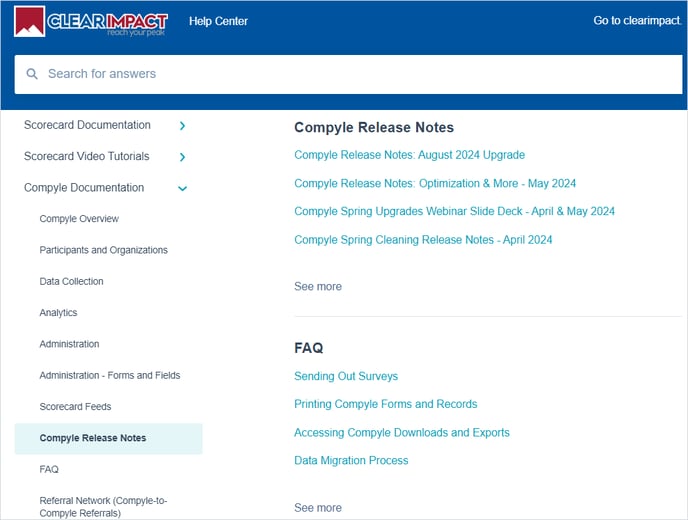Open Spring Cleaning Release Notes April 2024
Viewport: 688px width, 520px height.
click(423, 240)
